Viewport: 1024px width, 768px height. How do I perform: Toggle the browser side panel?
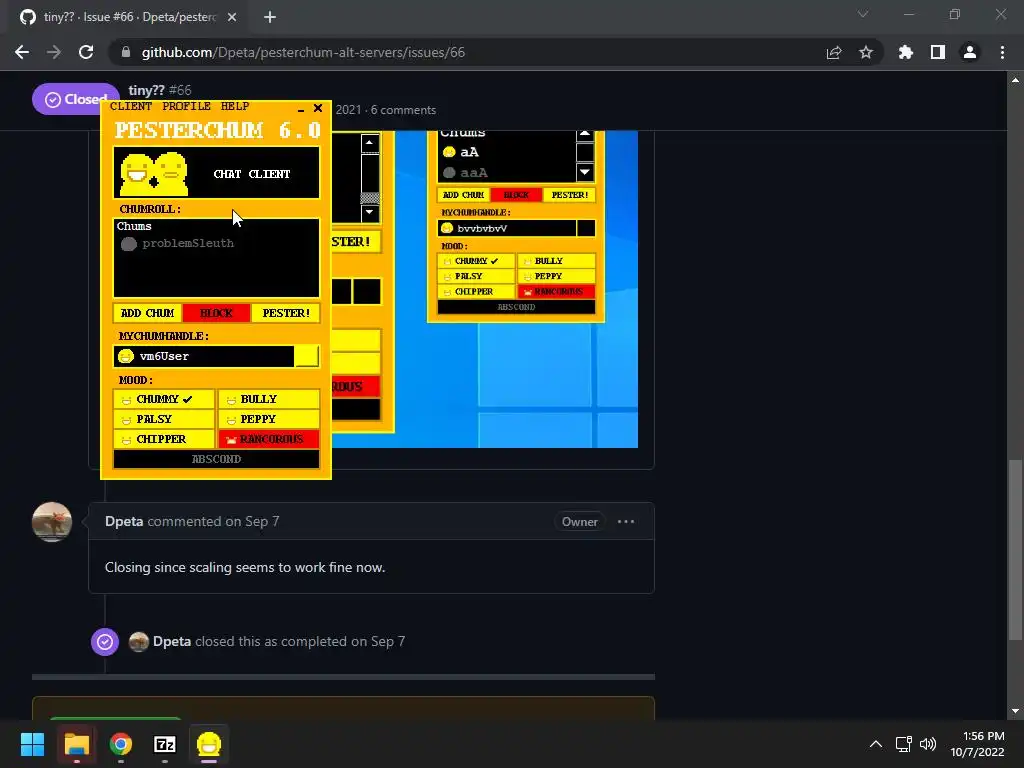938,52
